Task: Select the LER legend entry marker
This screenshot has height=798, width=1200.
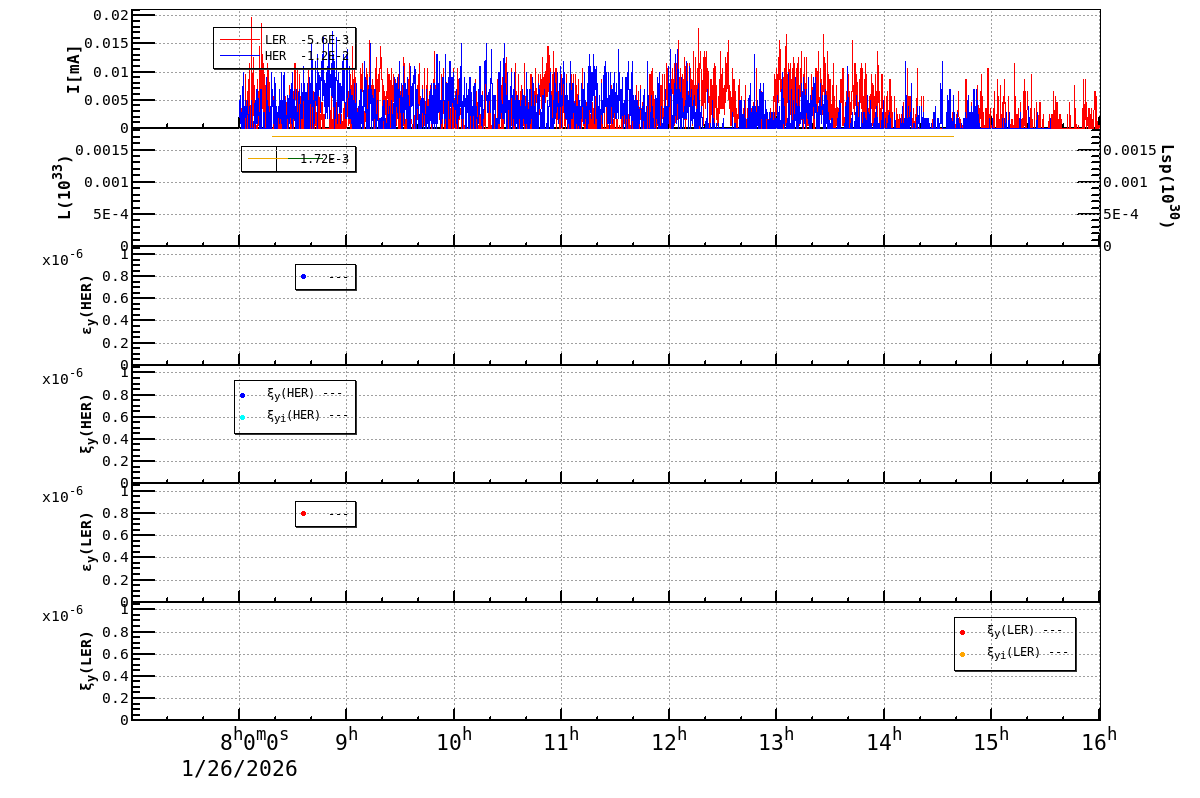Action: coord(240,39)
